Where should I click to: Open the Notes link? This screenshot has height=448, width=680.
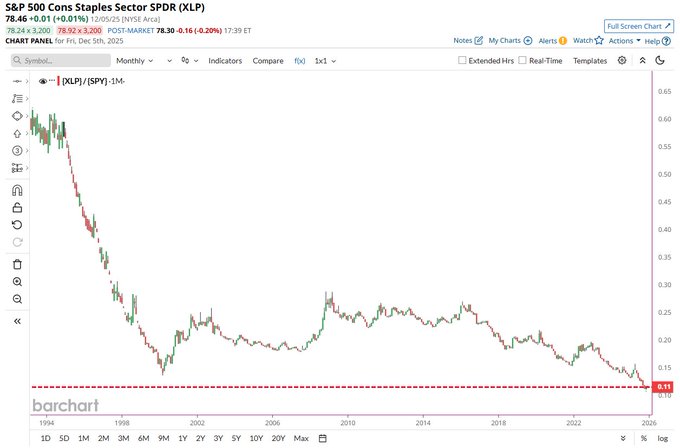(462, 40)
